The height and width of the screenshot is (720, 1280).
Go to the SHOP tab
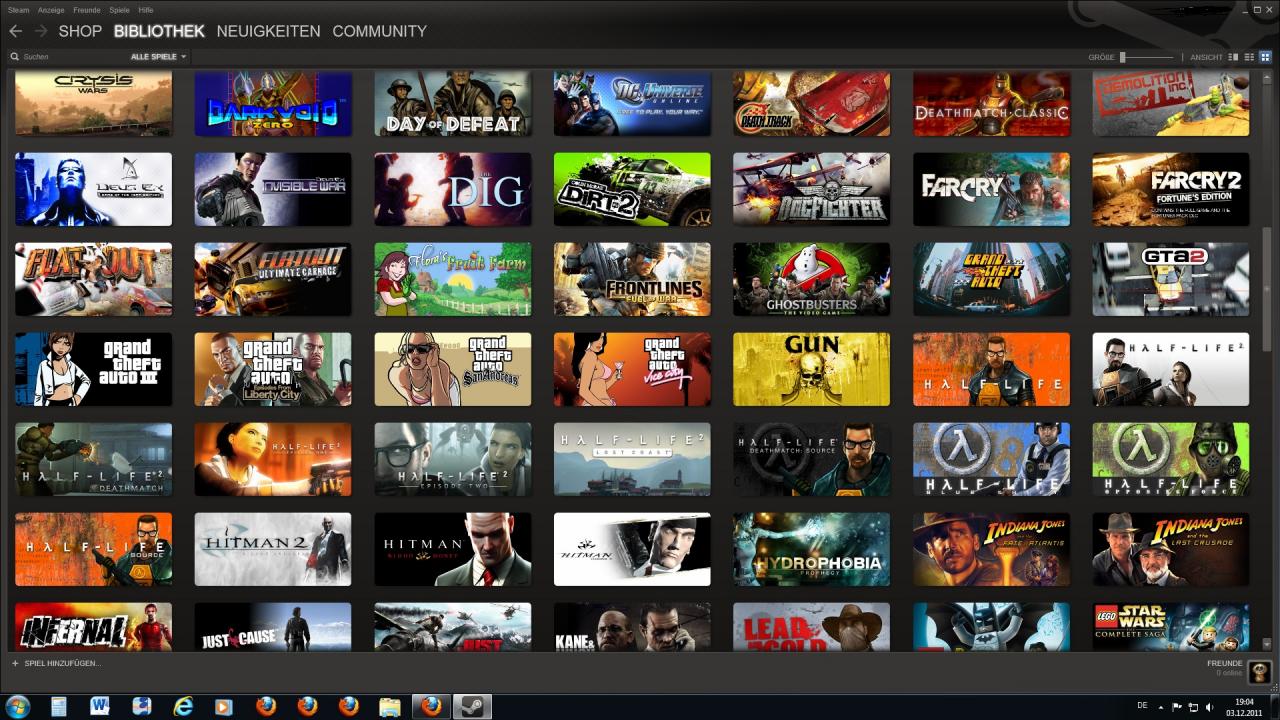pyautogui.click(x=80, y=31)
